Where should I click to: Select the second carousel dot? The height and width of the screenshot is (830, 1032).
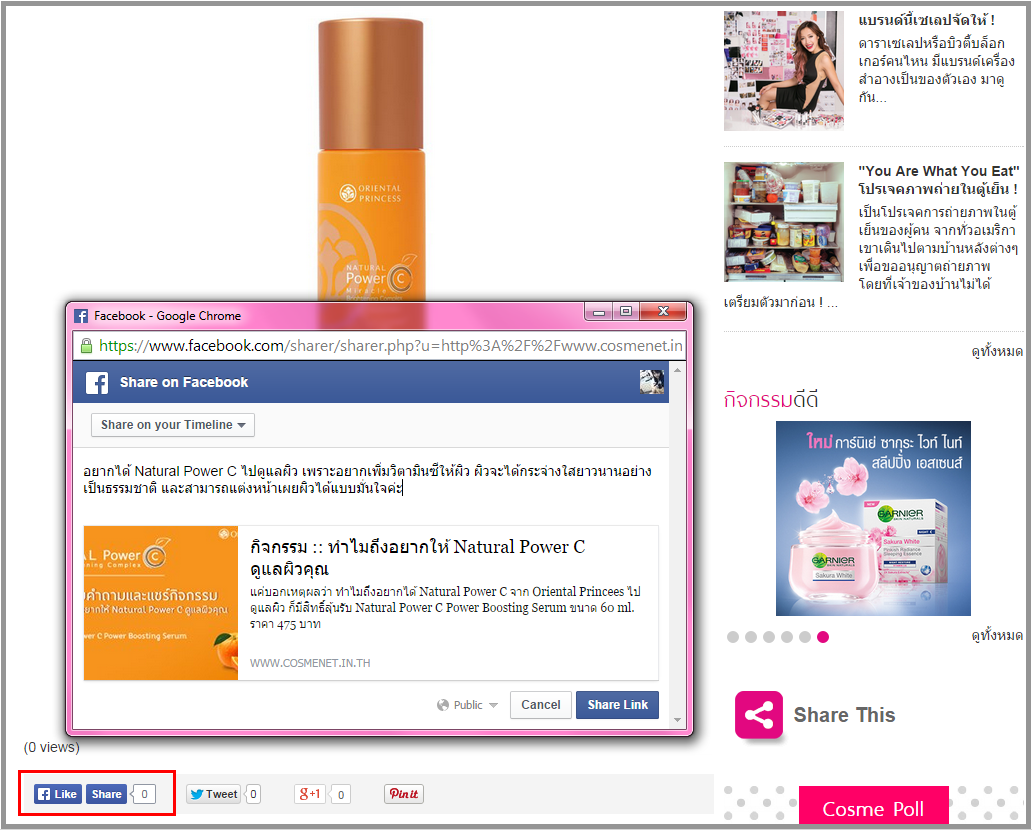(x=751, y=637)
